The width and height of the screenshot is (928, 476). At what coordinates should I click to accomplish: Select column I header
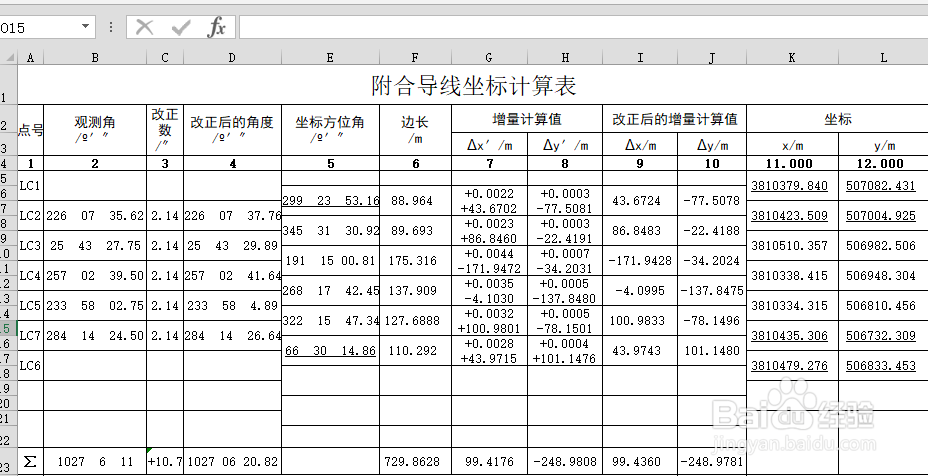[640, 57]
